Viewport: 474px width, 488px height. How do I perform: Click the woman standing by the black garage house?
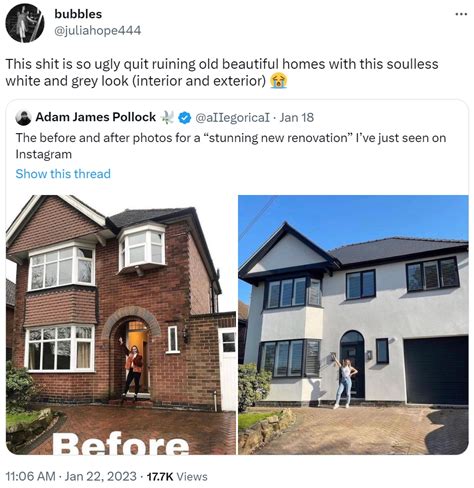pyautogui.click(x=345, y=381)
